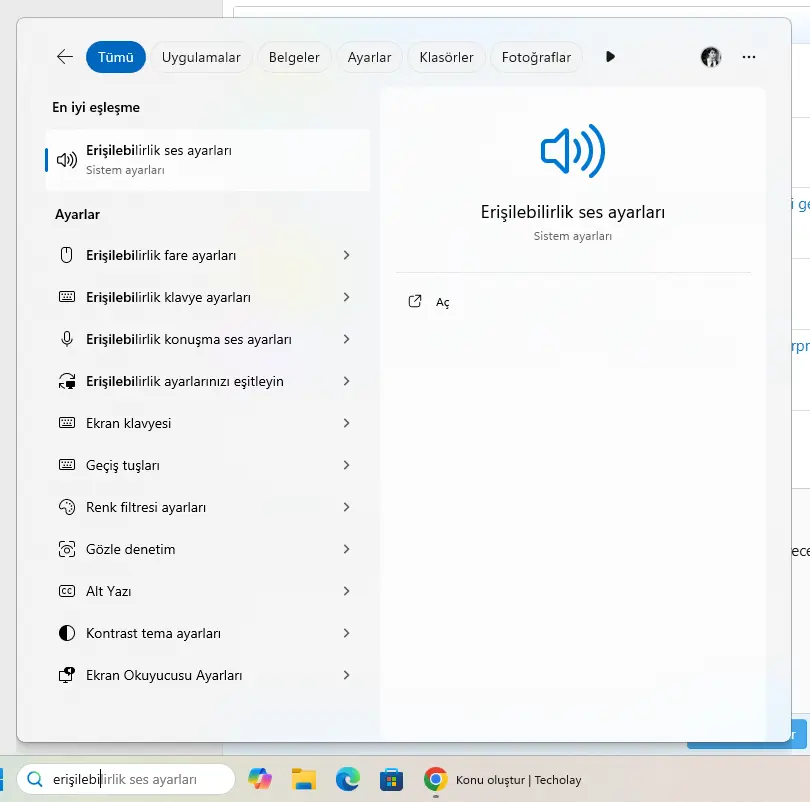Expand Erişilebilirlik ayarlarınızı eşitleyin chevron
This screenshot has height=802, width=810.
pos(347,381)
